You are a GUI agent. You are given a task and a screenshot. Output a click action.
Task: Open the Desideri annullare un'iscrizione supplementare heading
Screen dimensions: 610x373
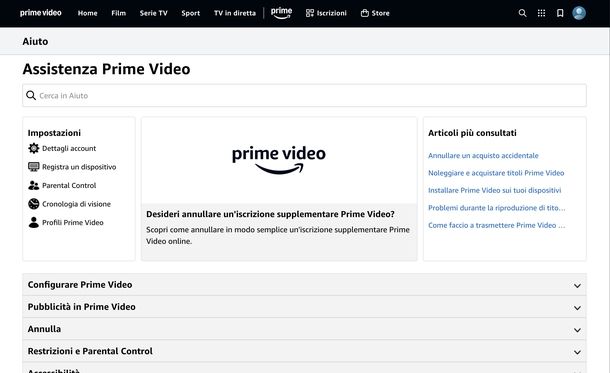(270, 214)
